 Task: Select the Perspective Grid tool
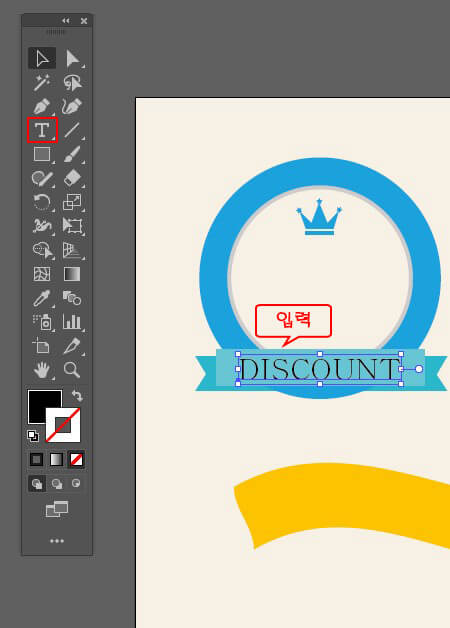[x=72, y=250]
